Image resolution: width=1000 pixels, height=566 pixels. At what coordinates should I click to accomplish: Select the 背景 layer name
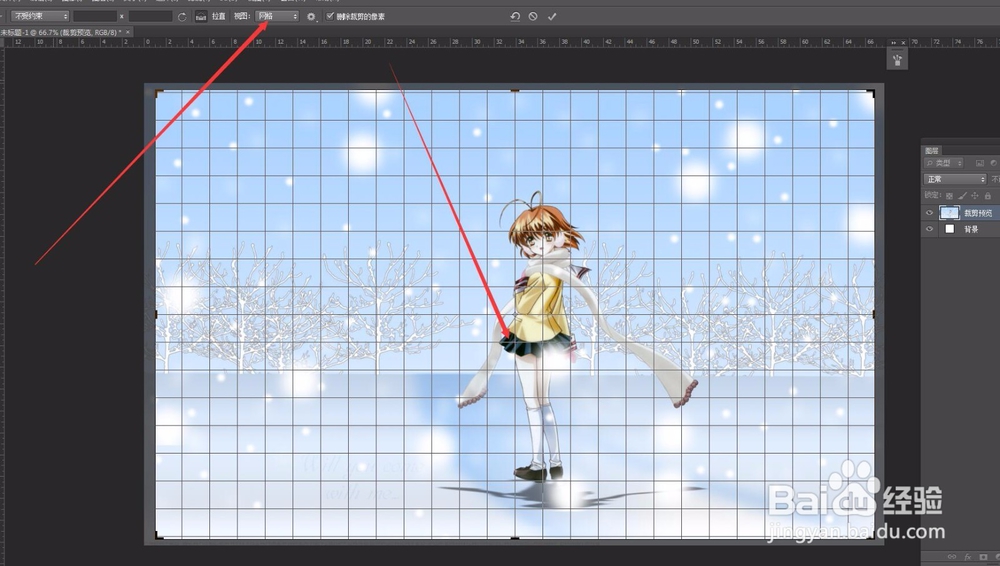click(971, 230)
